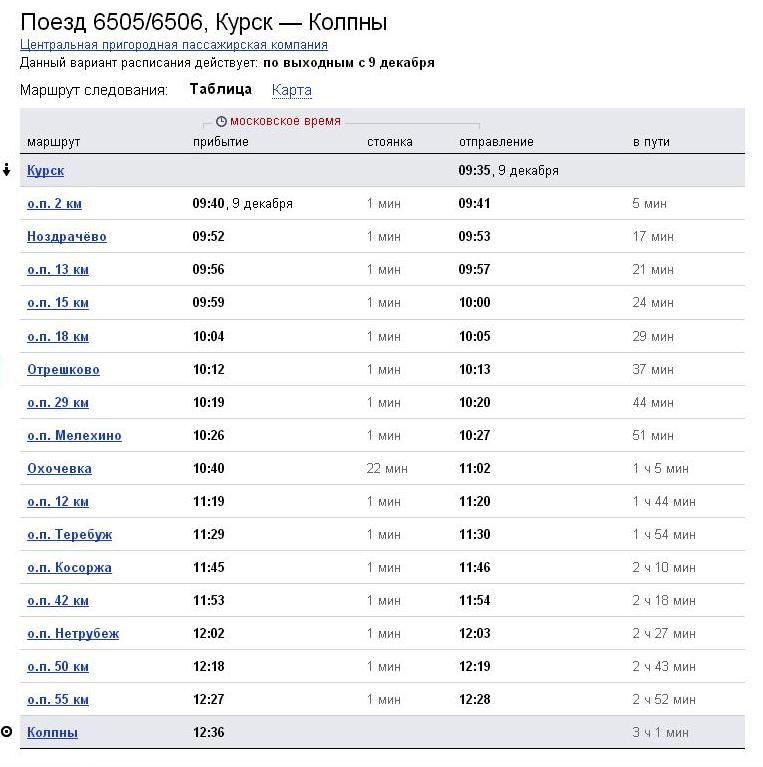Open the Курск station link

[x=45, y=171]
